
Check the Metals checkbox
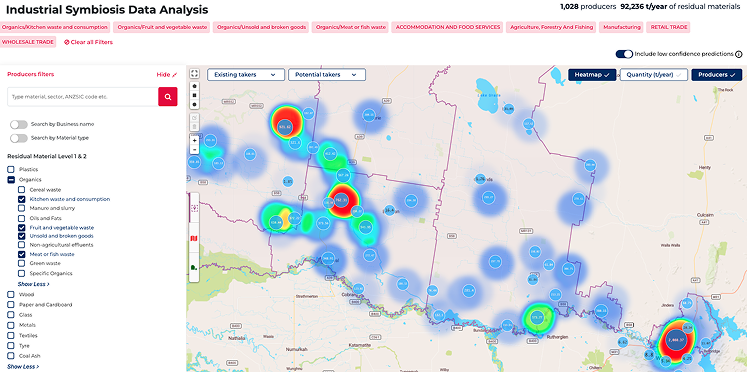10,325
